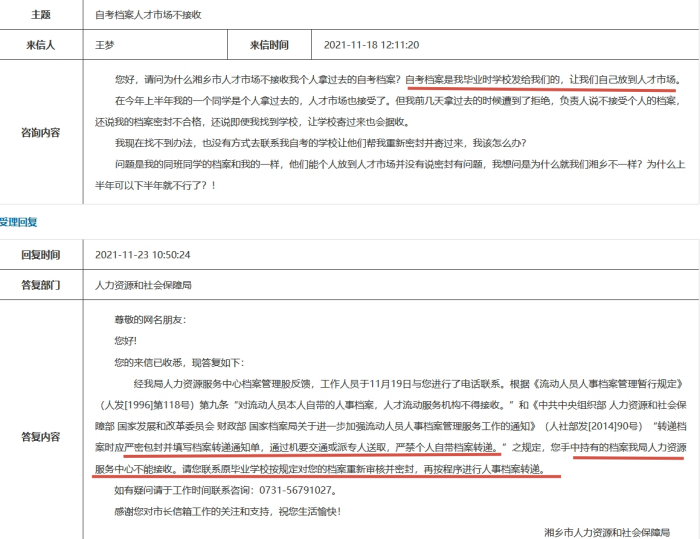Click the reply greeting 您好!

[x=125, y=341]
